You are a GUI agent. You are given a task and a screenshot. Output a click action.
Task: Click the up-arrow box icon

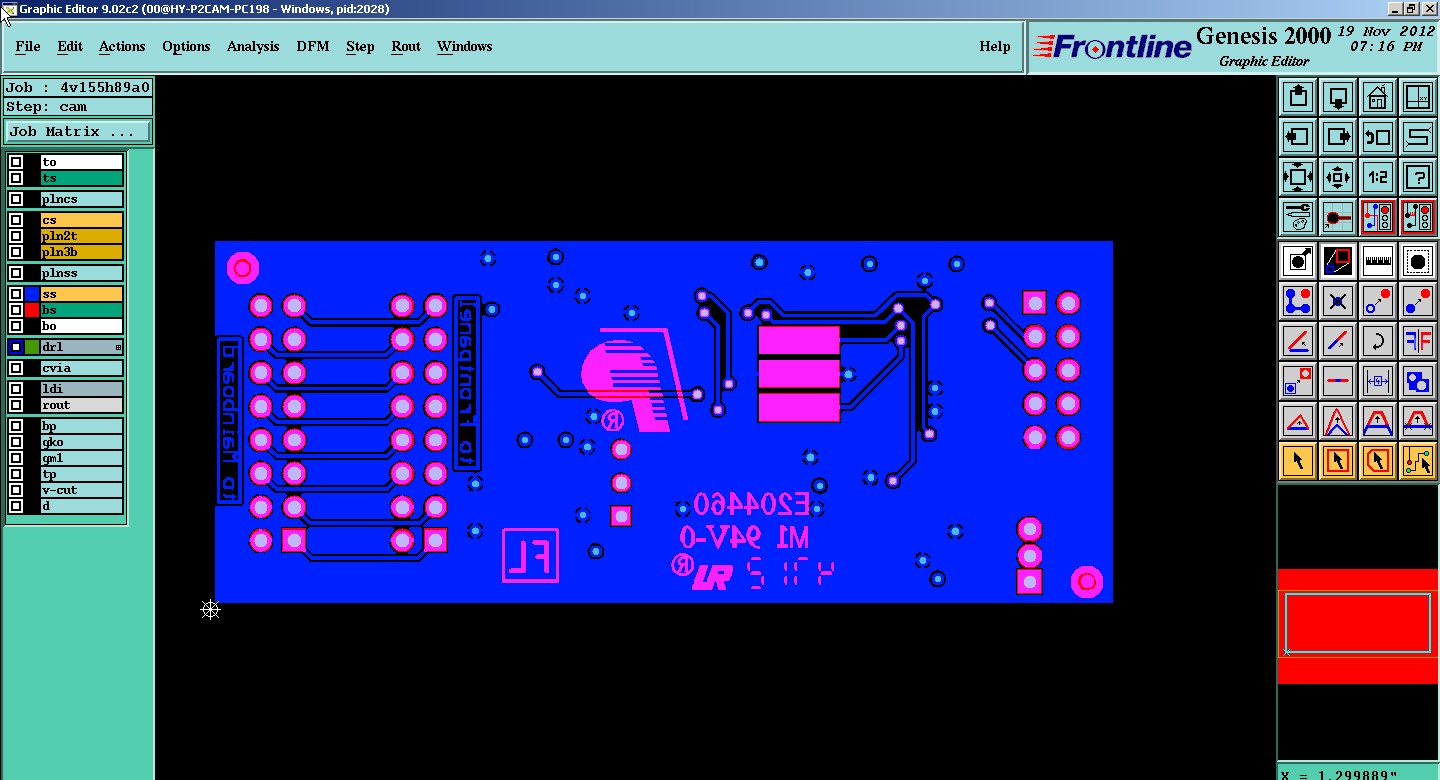click(1298, 97)
